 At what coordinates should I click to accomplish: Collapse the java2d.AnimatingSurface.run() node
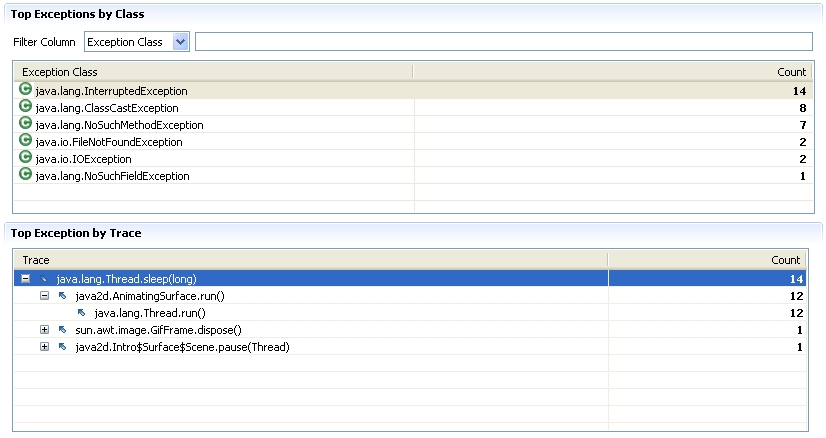click(44, 296)
